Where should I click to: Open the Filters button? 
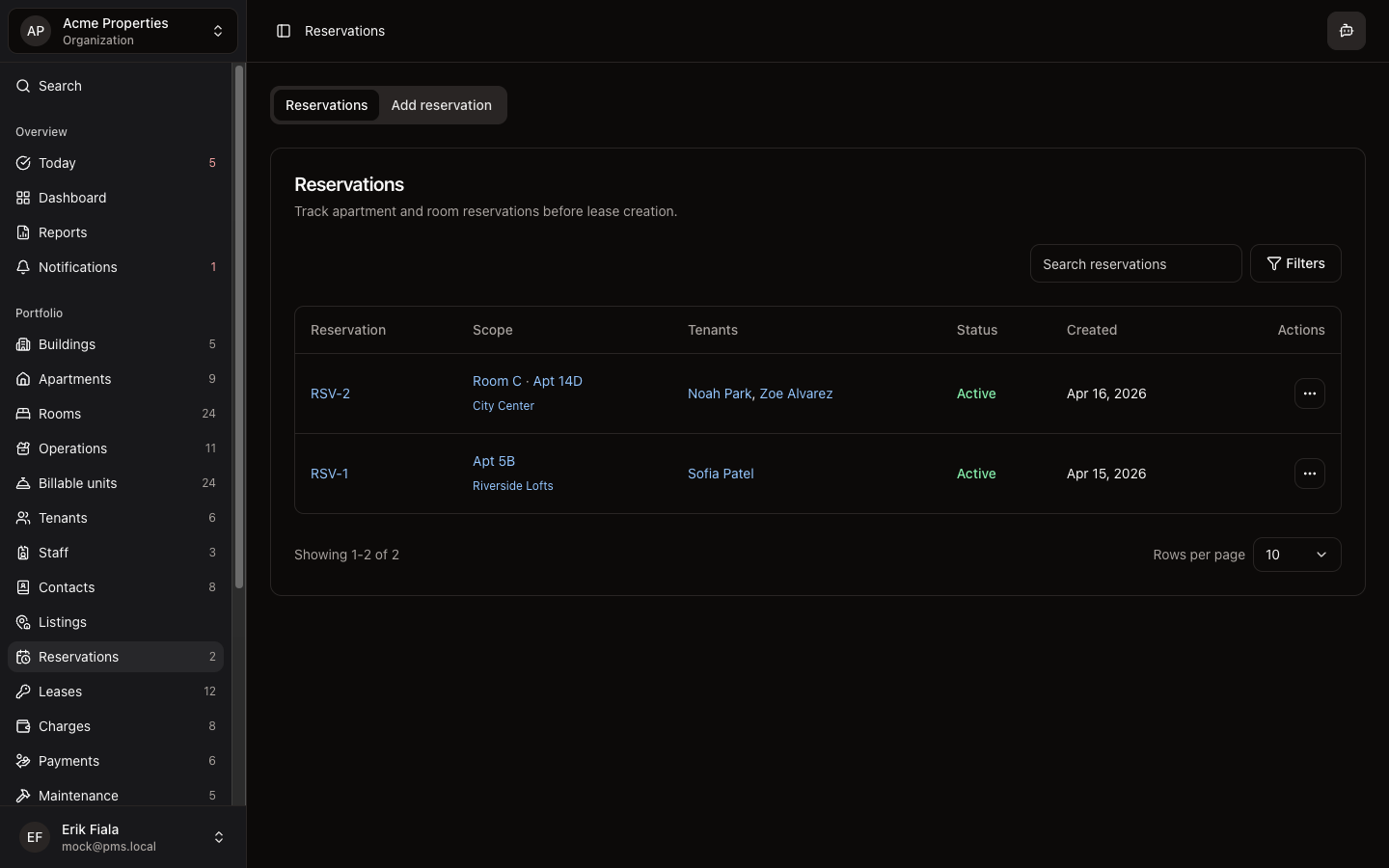(1295, 263)
